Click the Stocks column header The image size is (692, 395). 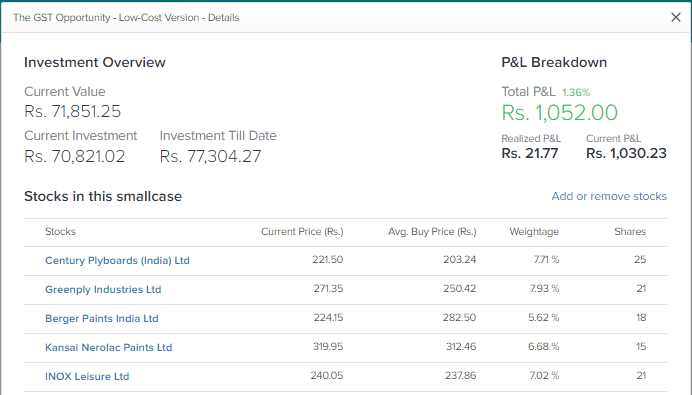coord(60,232)
